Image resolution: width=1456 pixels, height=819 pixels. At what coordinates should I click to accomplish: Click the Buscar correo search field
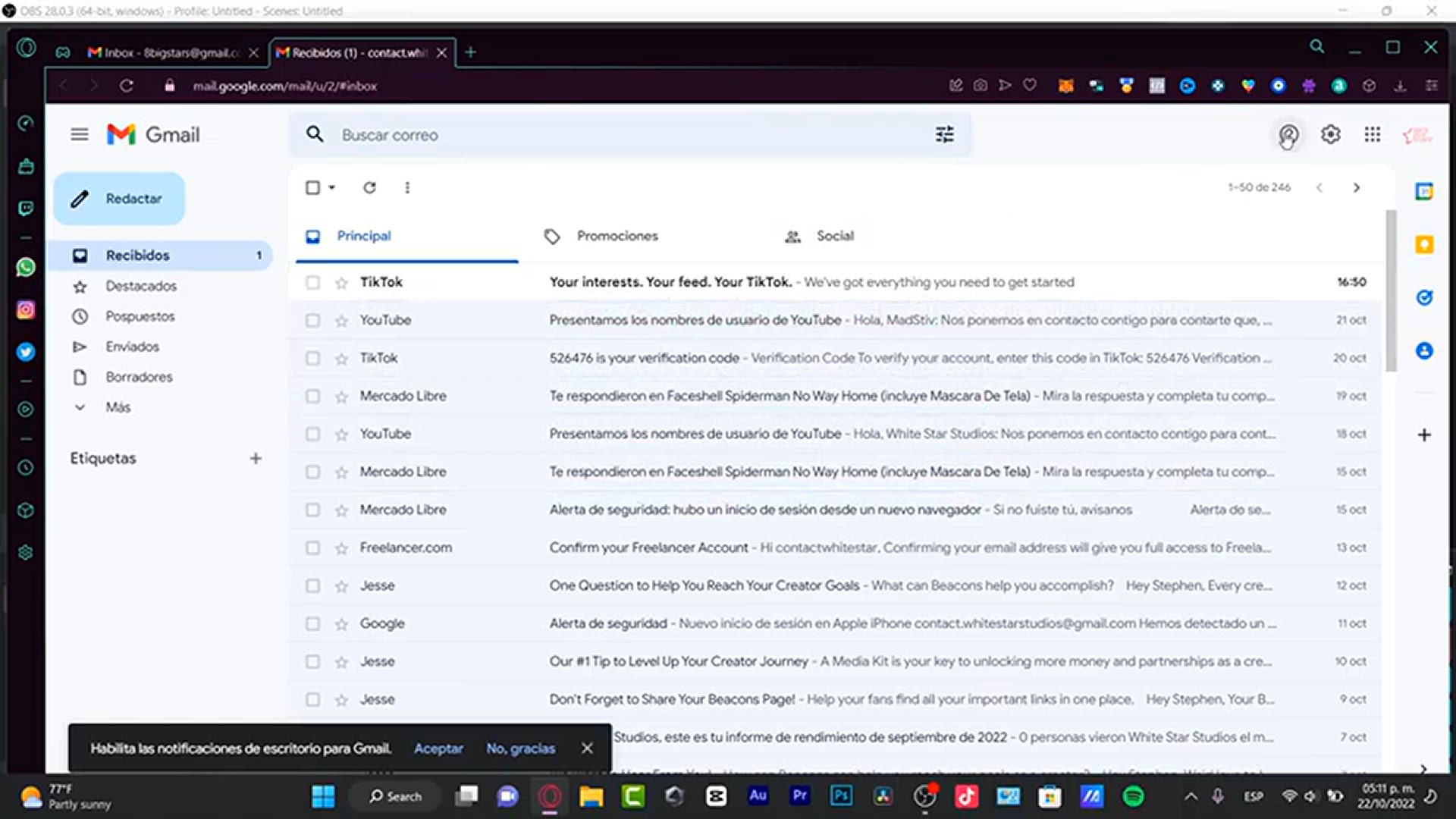[629, 135]
